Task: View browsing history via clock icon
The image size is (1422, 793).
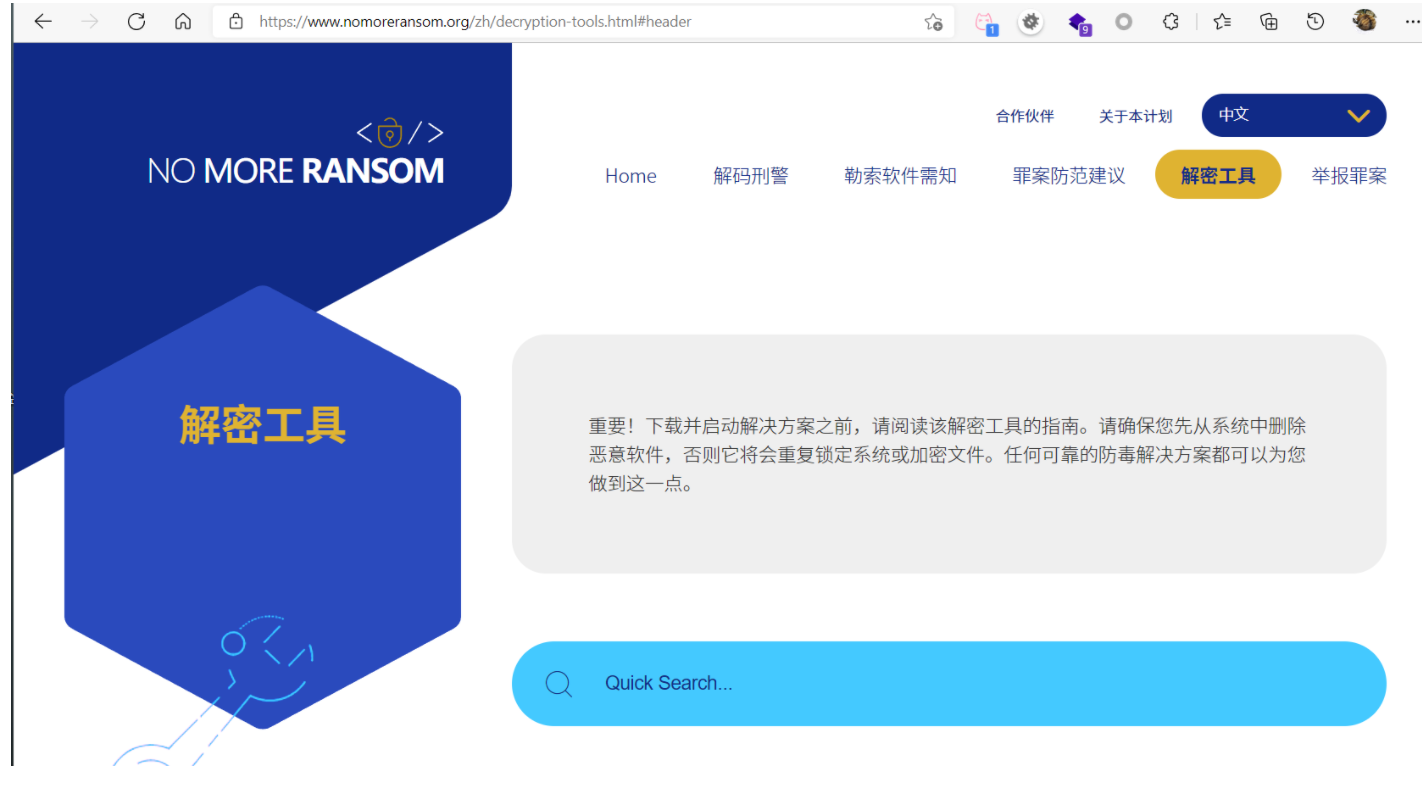Action: point(1314,20)
